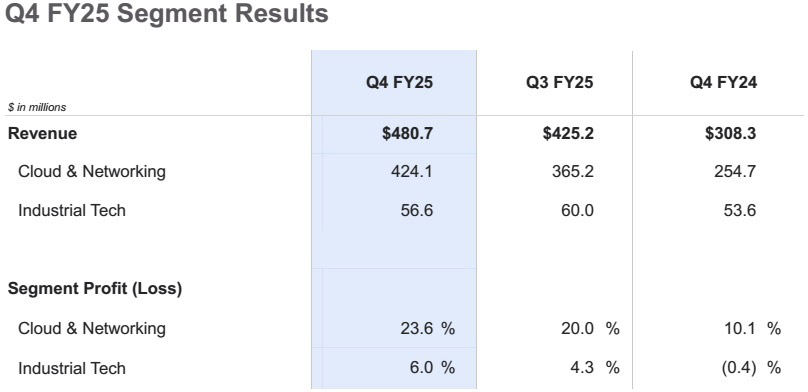
Task: Select the 10.1 % Cloud profit cell
Action: pos(752,329)
